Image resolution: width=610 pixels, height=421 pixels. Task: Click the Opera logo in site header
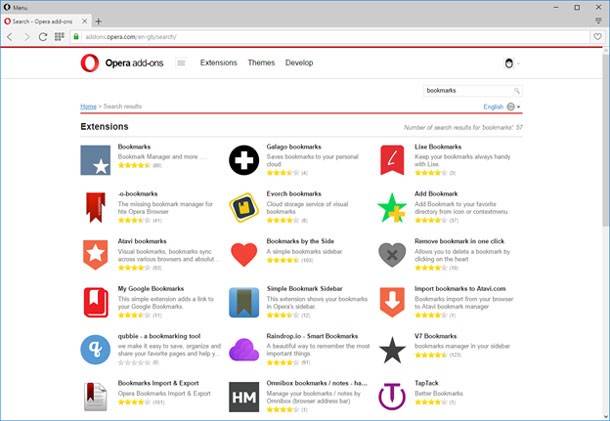click(90, 63)
